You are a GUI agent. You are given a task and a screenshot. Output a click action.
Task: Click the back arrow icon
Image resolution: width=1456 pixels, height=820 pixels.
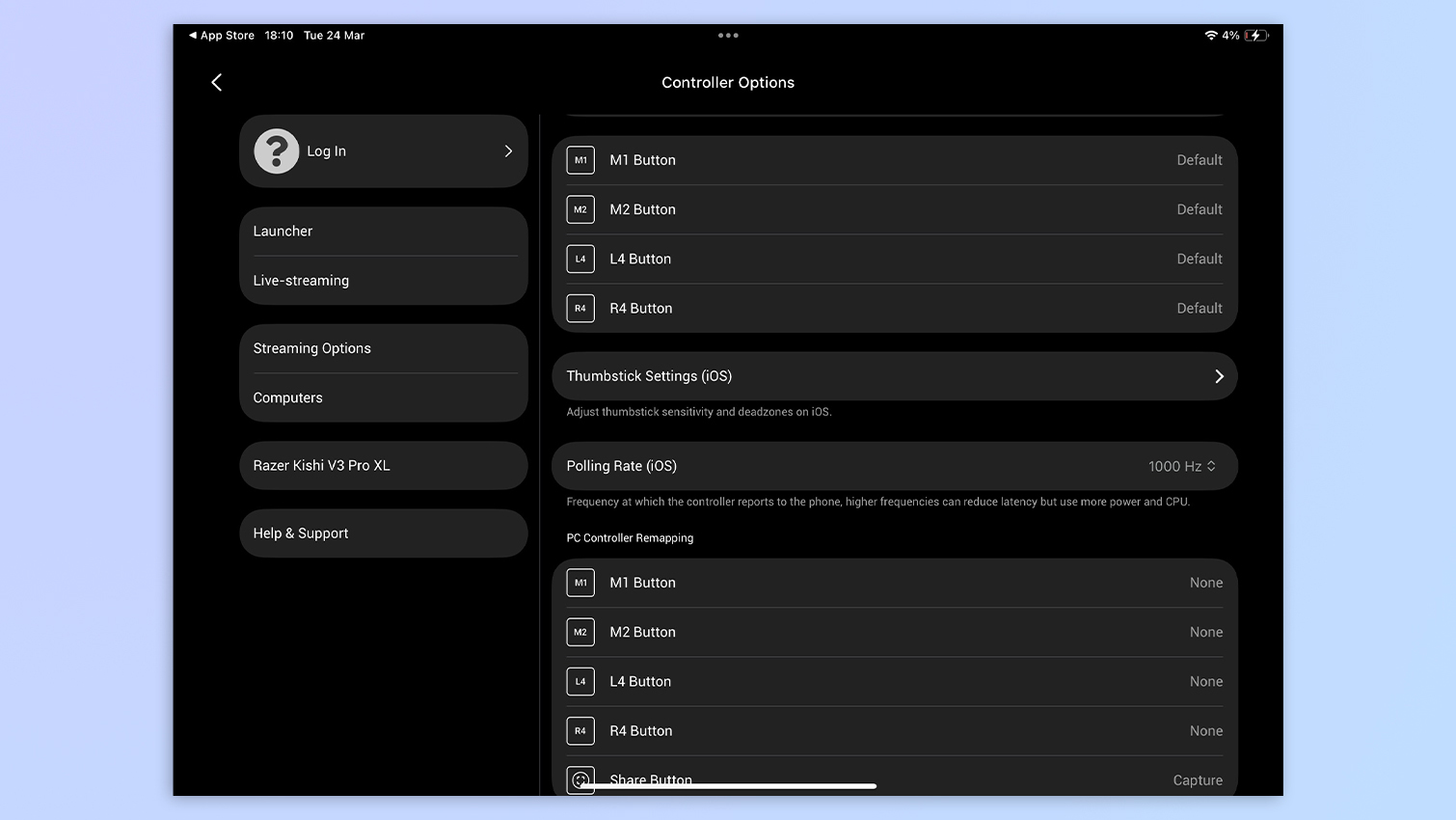coord(216,82)
